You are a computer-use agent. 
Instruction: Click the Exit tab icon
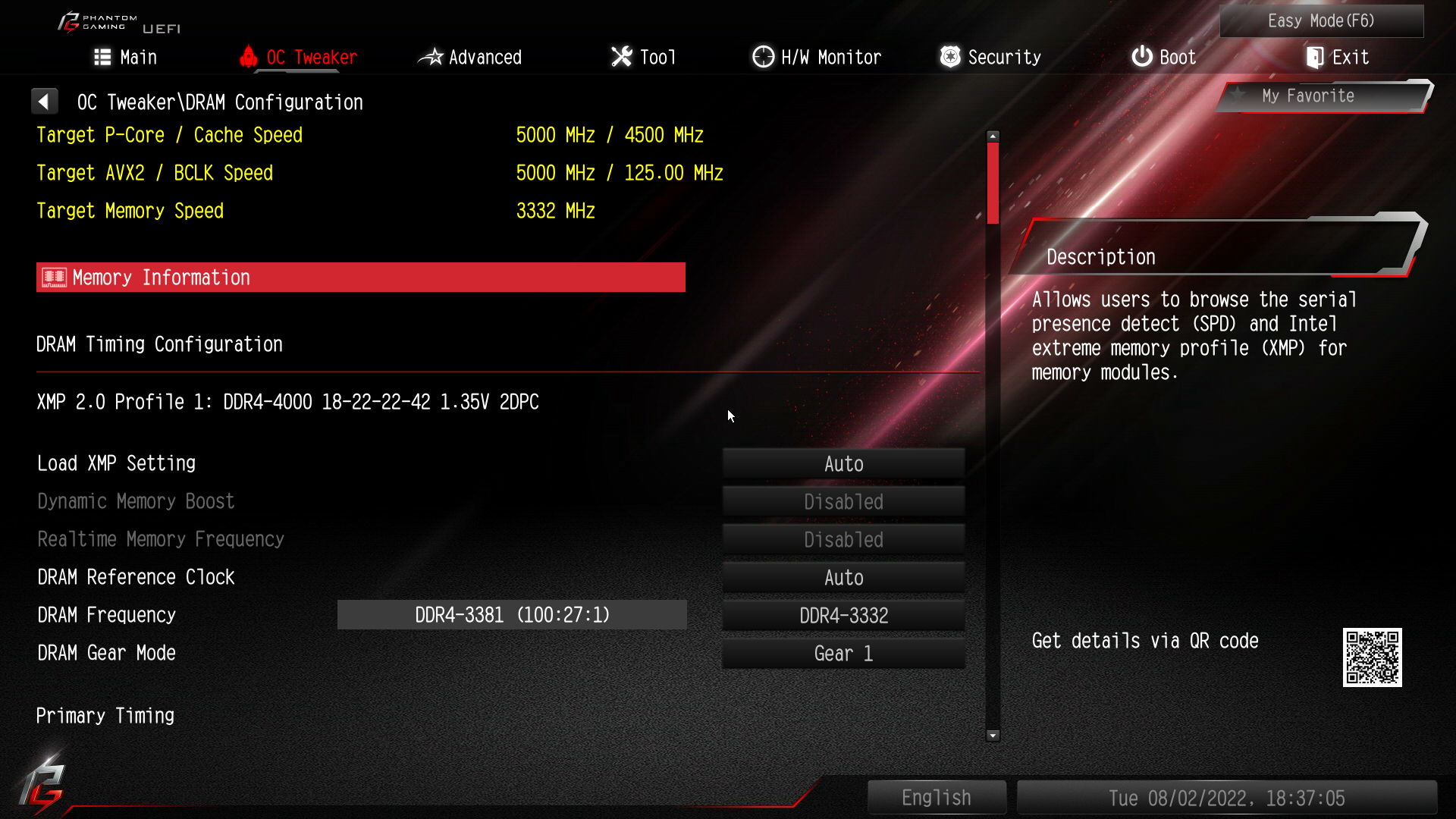(x=1313, y=57)
